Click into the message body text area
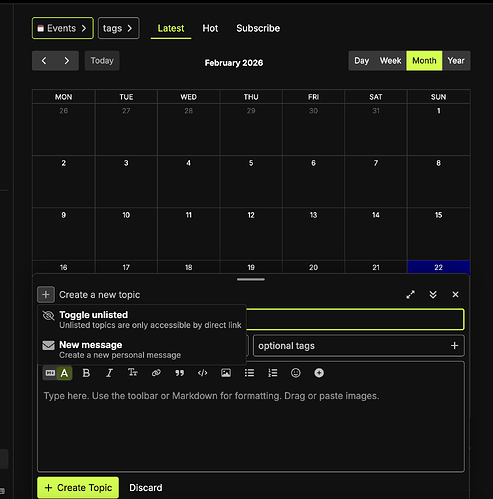The image size is (493, 499). 251,427
